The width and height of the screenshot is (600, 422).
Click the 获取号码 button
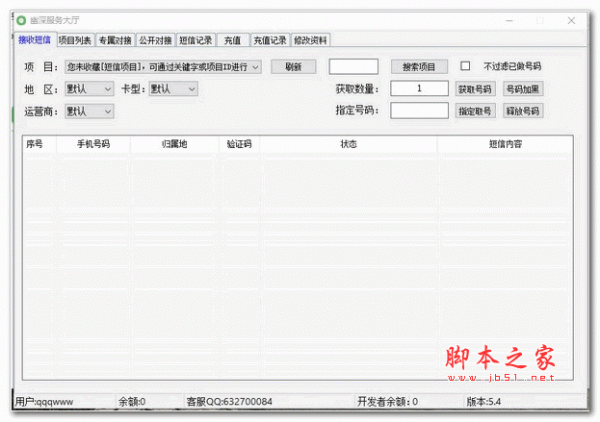[x=475, y=89]
